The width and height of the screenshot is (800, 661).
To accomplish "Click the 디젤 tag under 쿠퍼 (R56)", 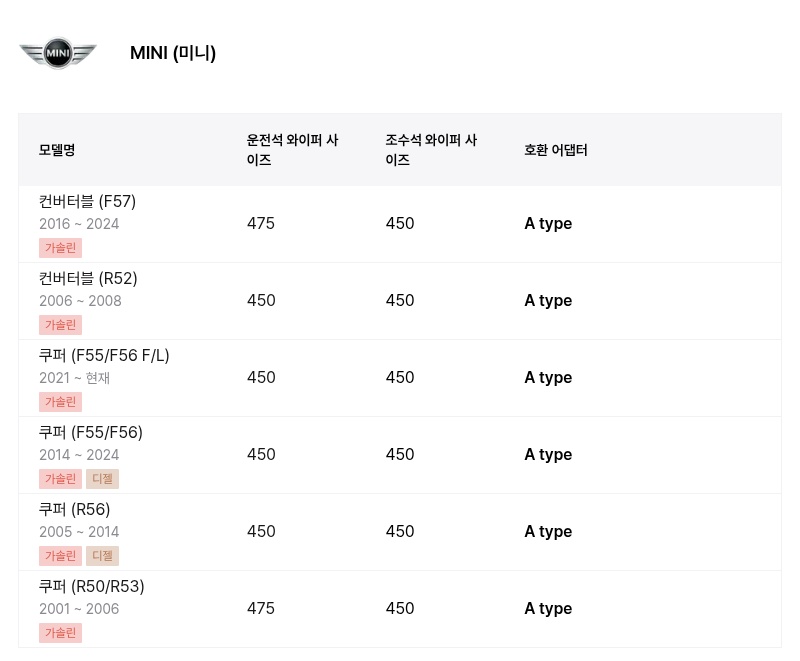I will pyautogui.click(x=103, y=556).
